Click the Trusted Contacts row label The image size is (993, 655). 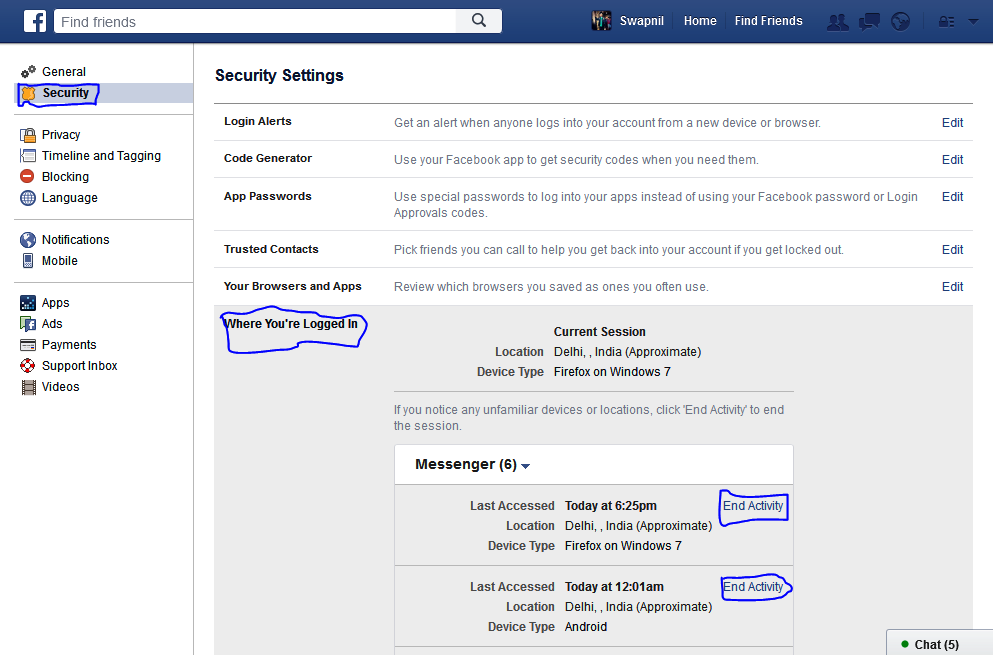(x=271, y=249)
